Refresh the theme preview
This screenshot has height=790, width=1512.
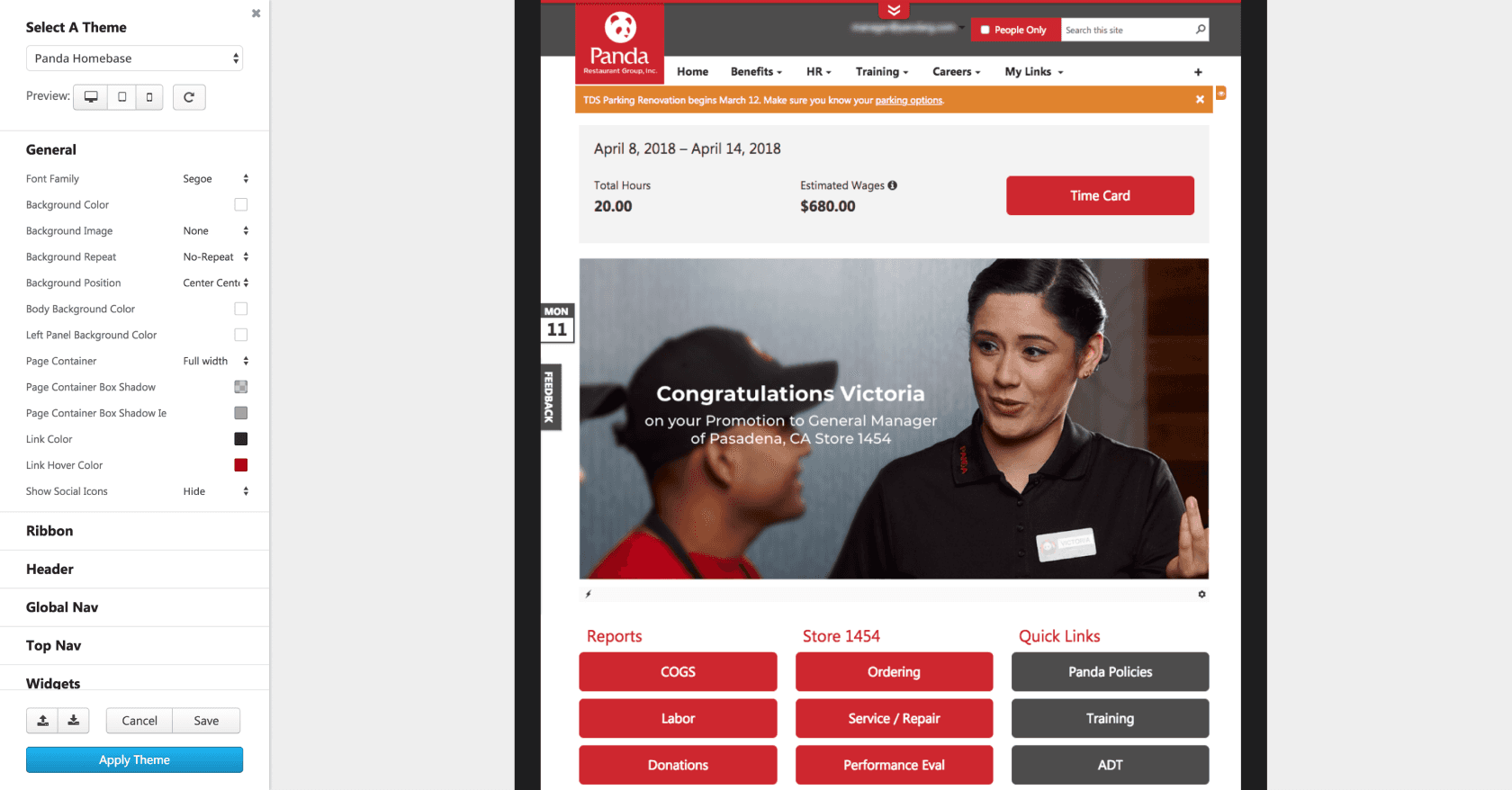[189, 97]
